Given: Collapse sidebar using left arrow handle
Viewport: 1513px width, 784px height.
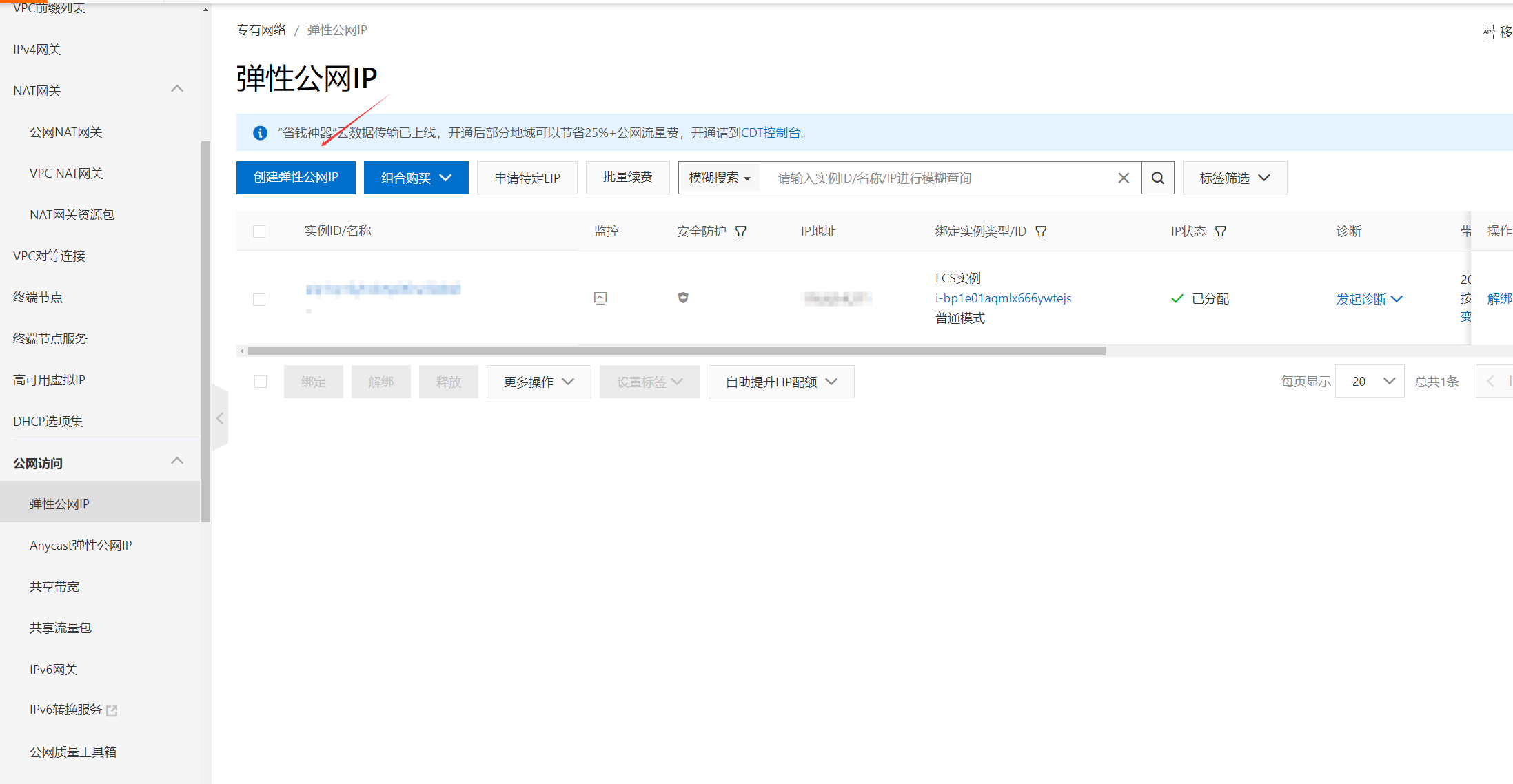Looking at the screenshot, I should click(x=220, y=418).
